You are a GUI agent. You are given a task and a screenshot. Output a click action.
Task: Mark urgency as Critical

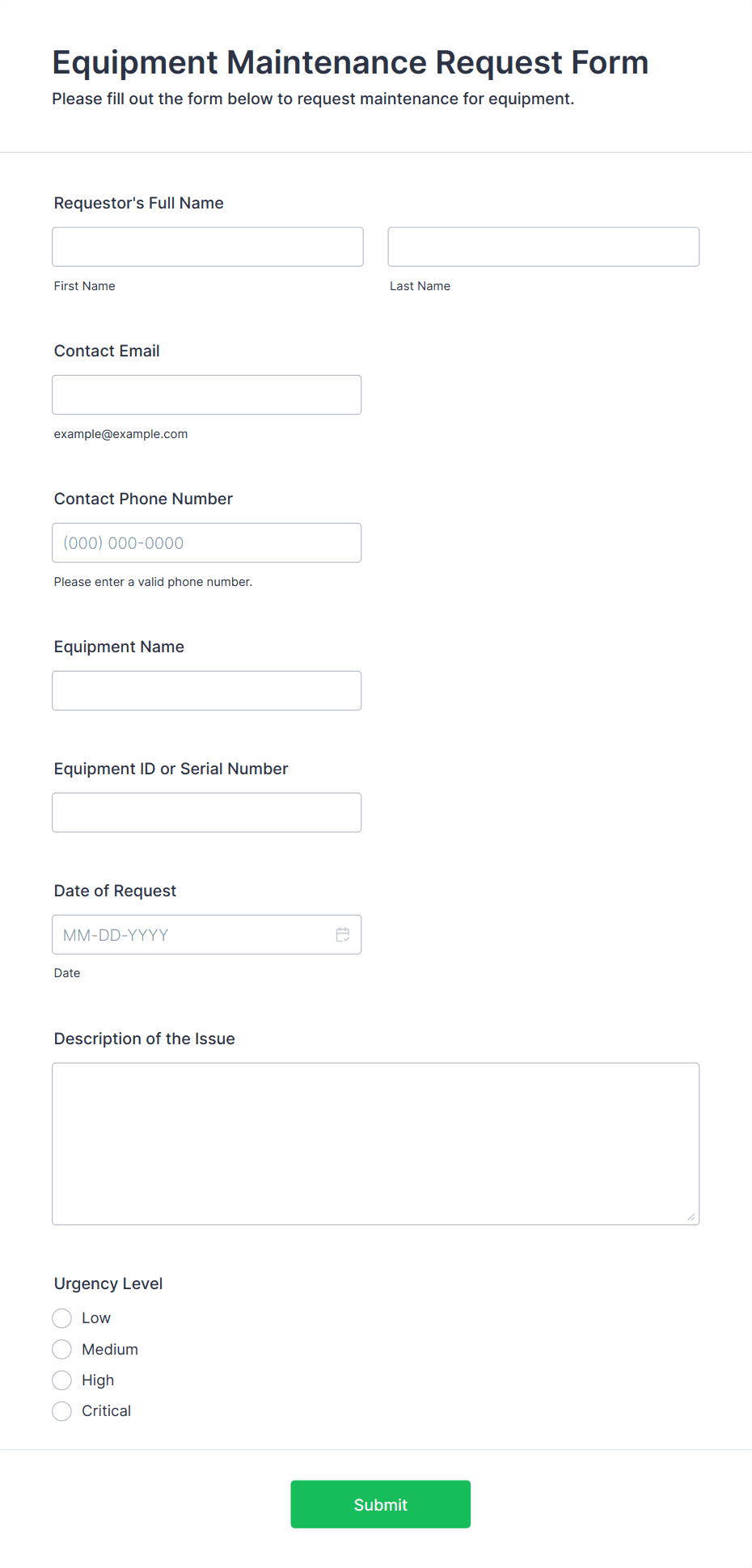pyautogui.click(x=61, y=1411)
